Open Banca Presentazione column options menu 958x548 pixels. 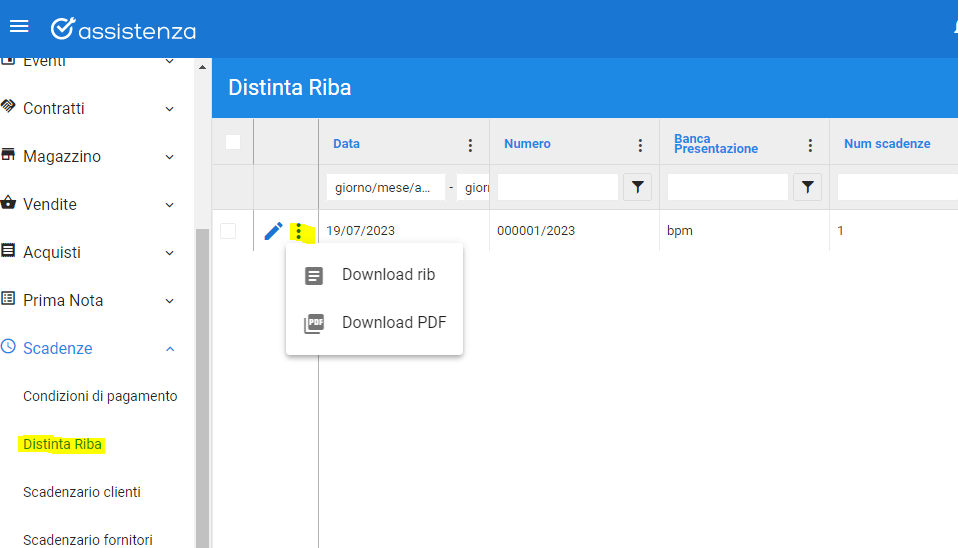click(810, 145)
